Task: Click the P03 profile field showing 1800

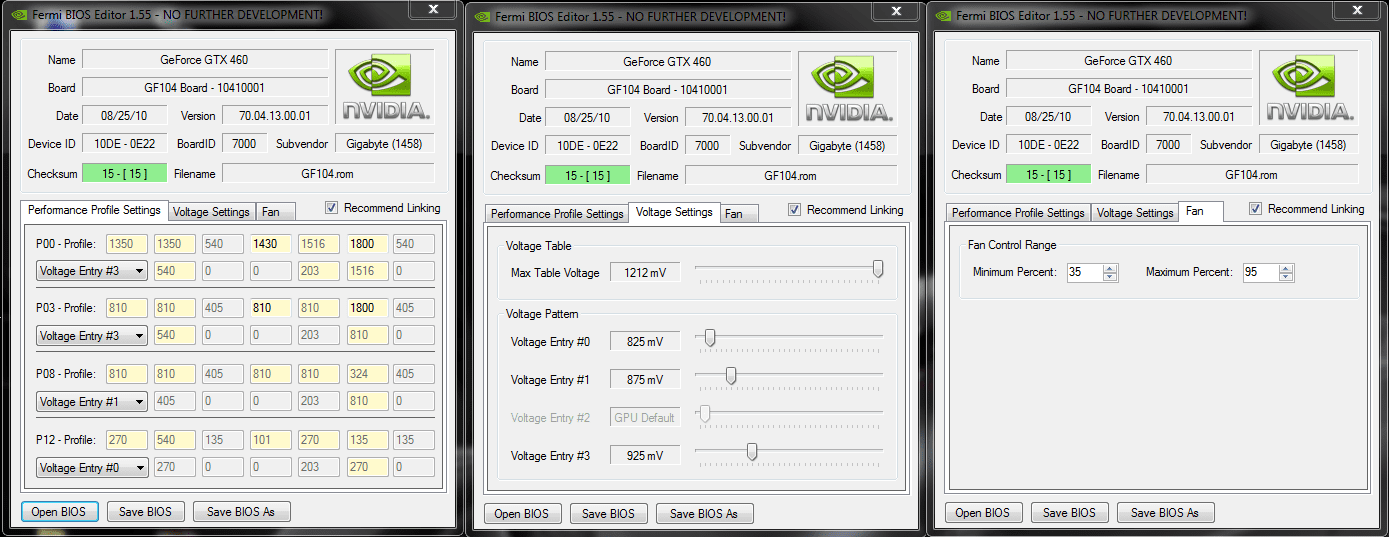Action: click(x=367, y=309)
